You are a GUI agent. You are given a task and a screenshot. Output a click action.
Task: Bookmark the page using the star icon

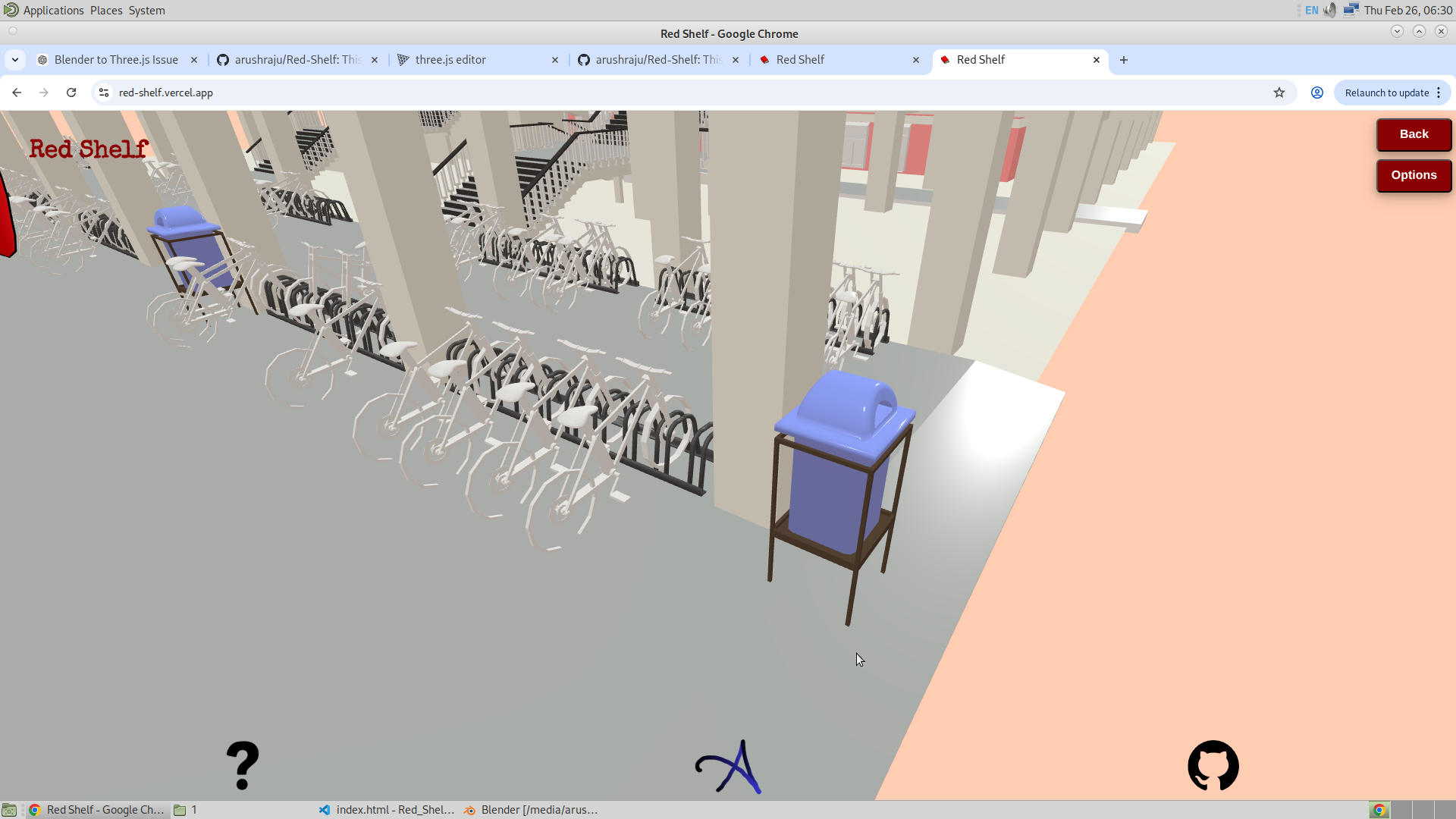coord(1279,92)
